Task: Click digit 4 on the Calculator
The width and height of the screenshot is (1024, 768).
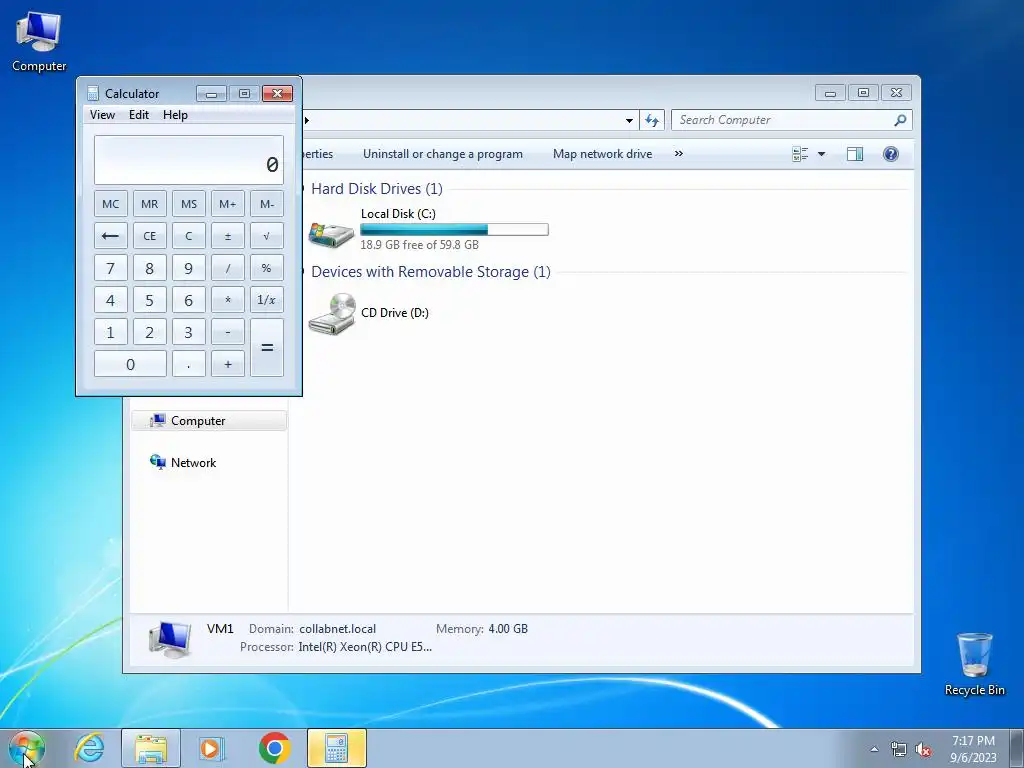Action: click(110, 300)
